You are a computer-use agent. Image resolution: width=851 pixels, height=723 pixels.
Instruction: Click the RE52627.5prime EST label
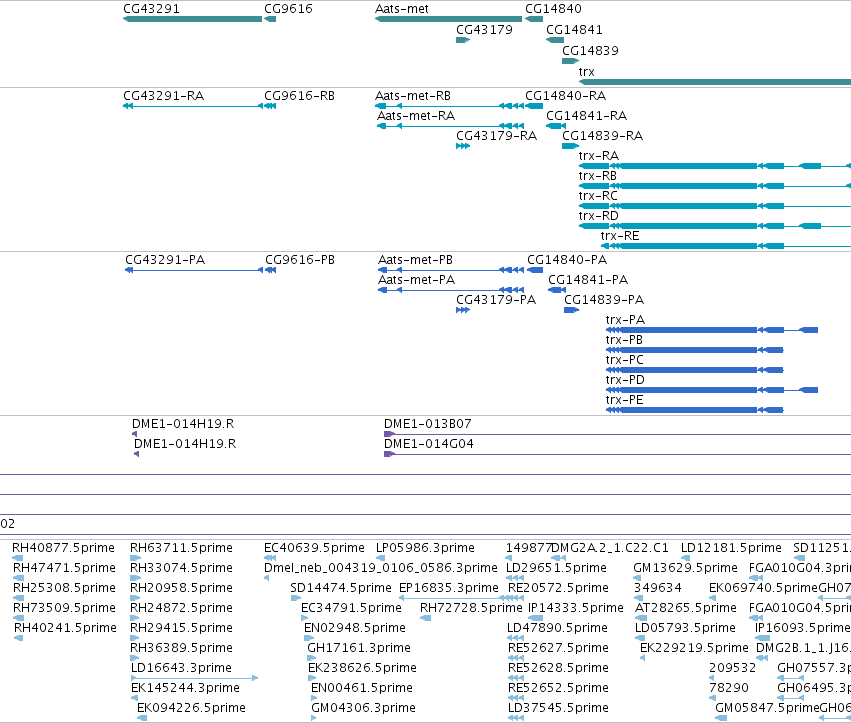(x=558, y=648)
